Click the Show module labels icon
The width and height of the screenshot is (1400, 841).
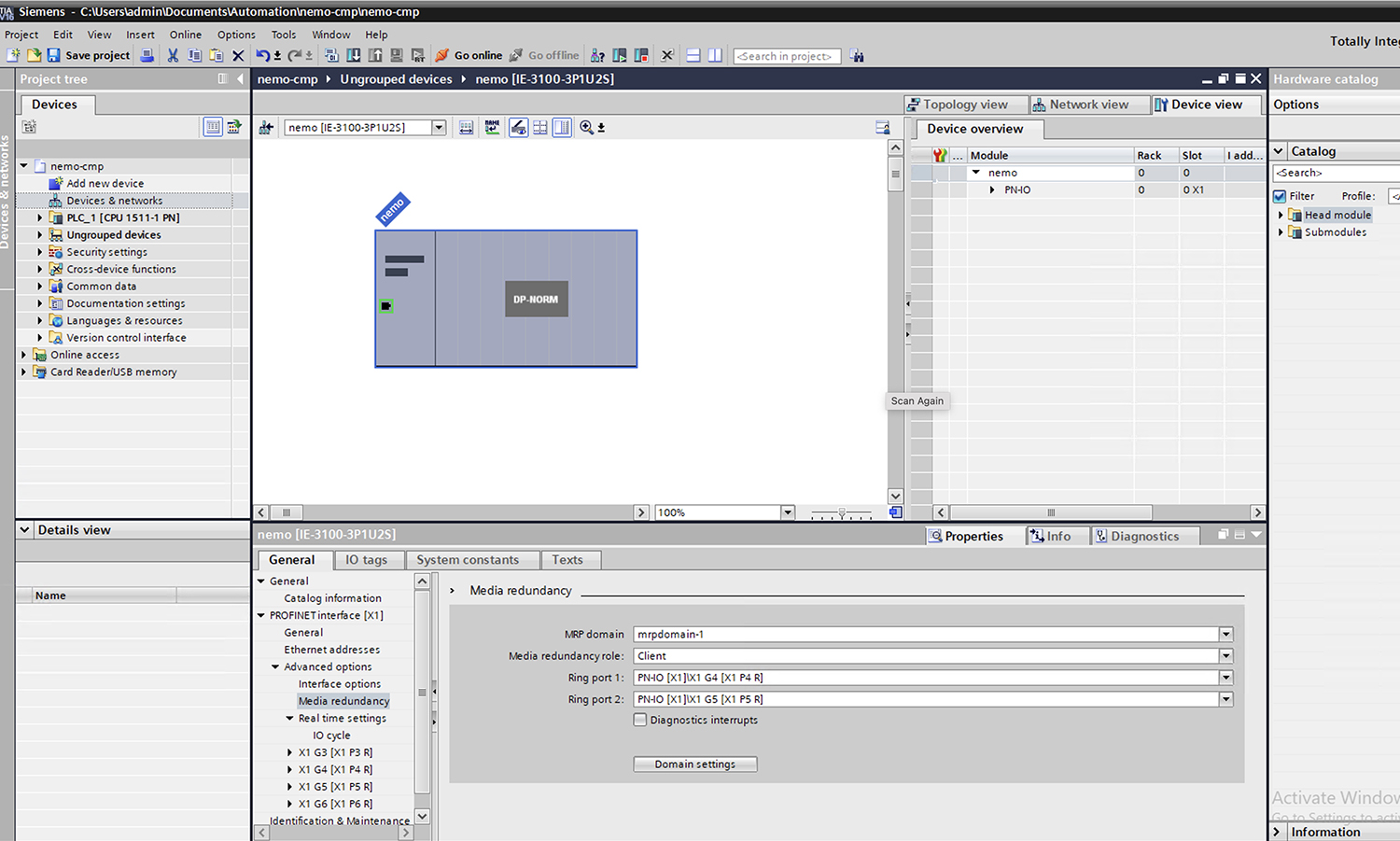518,127
